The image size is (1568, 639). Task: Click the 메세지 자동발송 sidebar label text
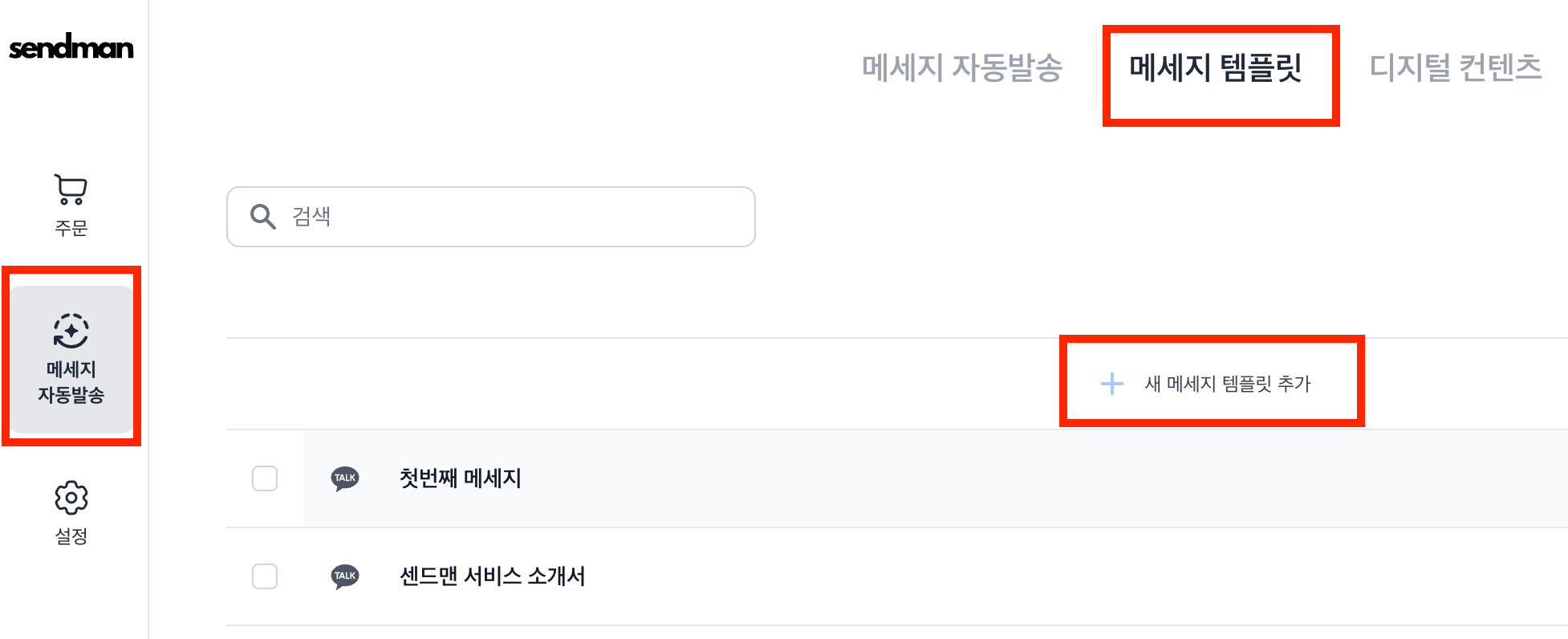[71, 382]
